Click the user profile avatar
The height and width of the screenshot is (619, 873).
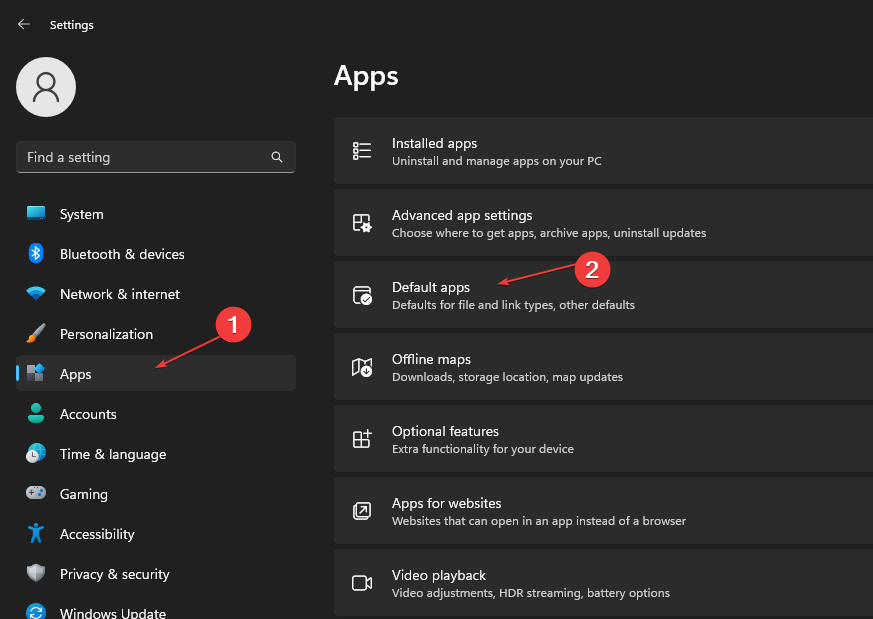[45, 87]
